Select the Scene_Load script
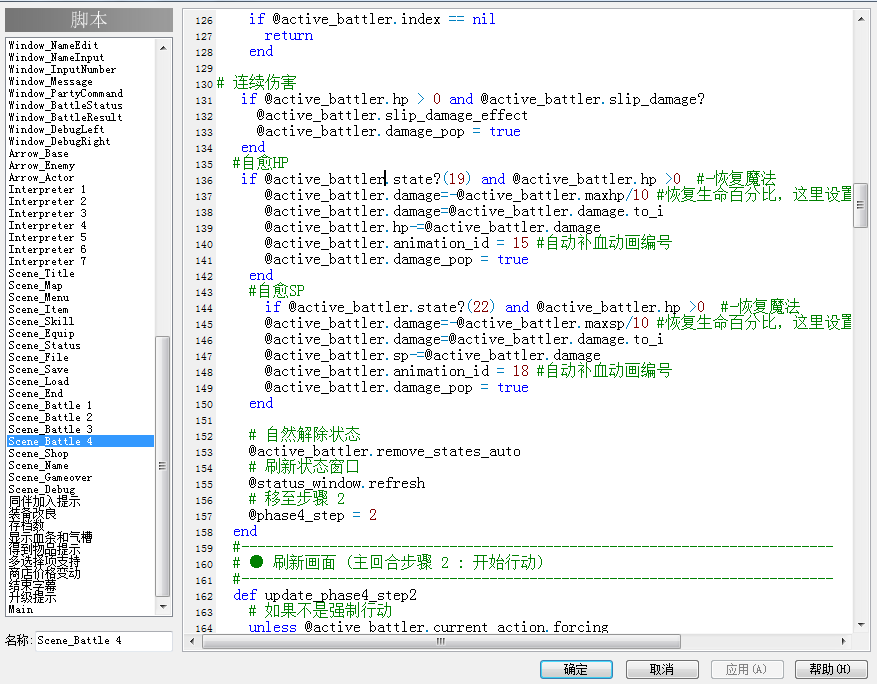 click(x=39, y=381)
